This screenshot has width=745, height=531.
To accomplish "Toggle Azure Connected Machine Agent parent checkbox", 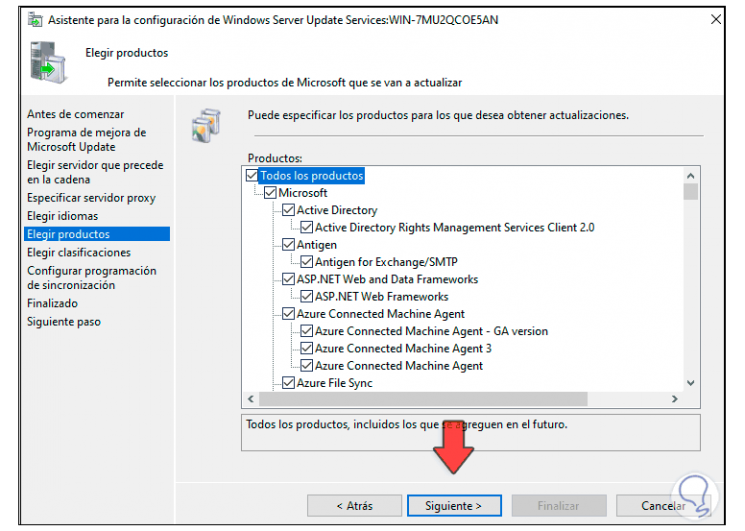I will pos(288,313).
